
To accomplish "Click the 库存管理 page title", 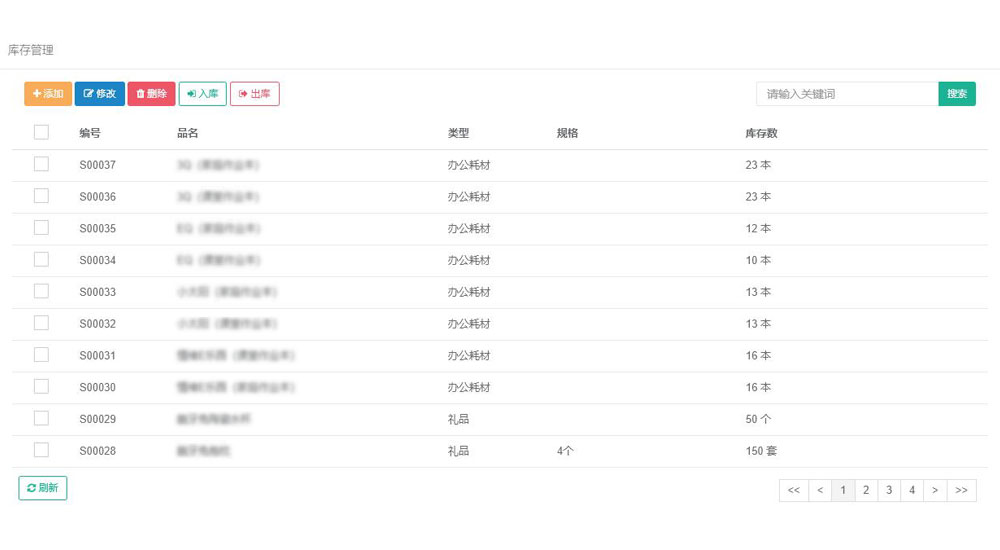I will coord(31,50).
